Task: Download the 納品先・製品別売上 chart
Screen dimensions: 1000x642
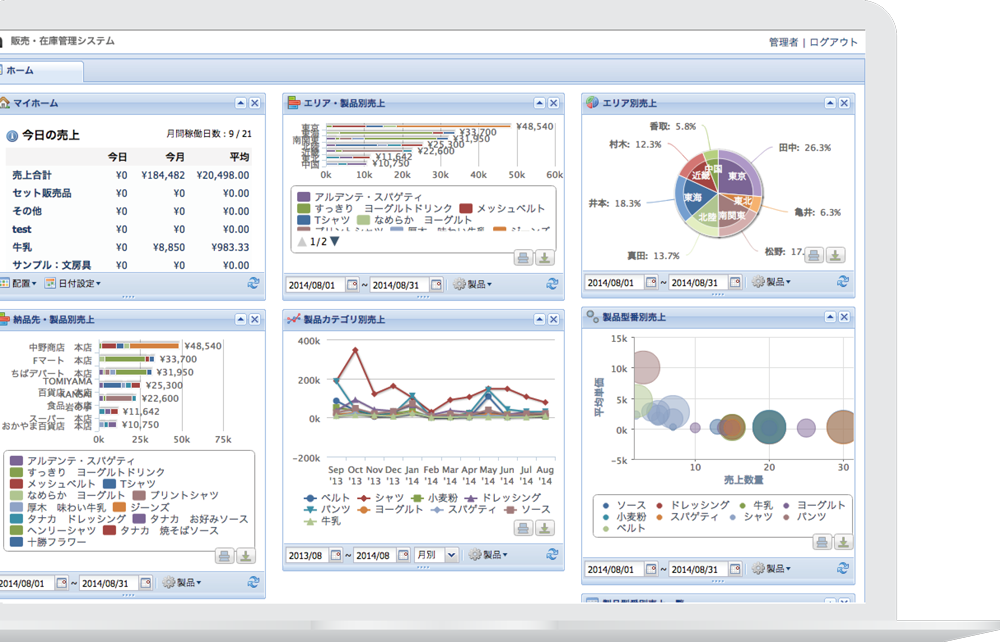Action: pyautogui.click(x=246, y=556)
